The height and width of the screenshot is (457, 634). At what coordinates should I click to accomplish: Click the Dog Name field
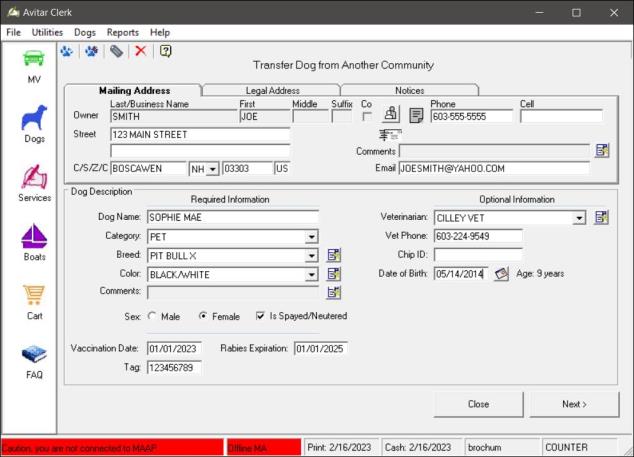tap(232, 217)
